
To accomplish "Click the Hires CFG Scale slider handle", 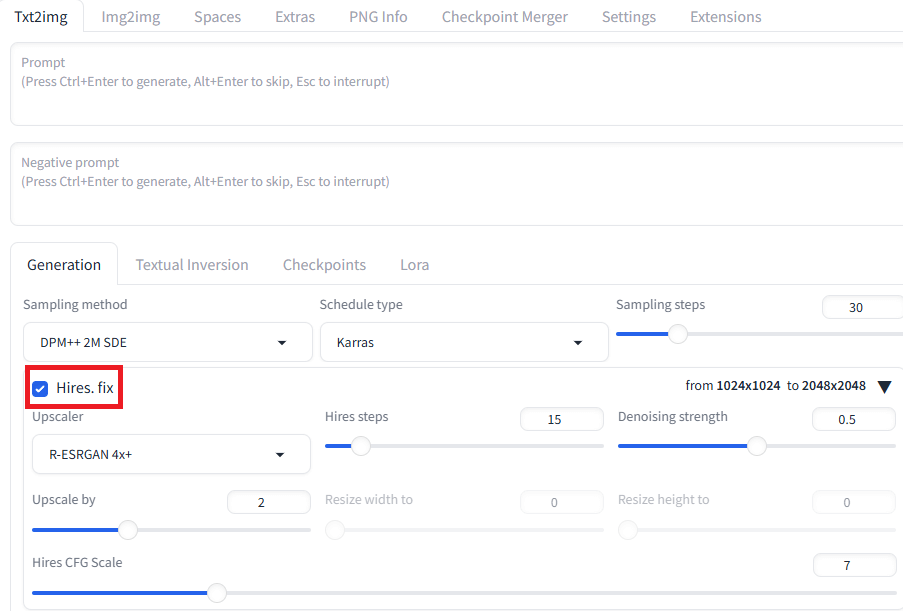I will [x=217, y=593].
